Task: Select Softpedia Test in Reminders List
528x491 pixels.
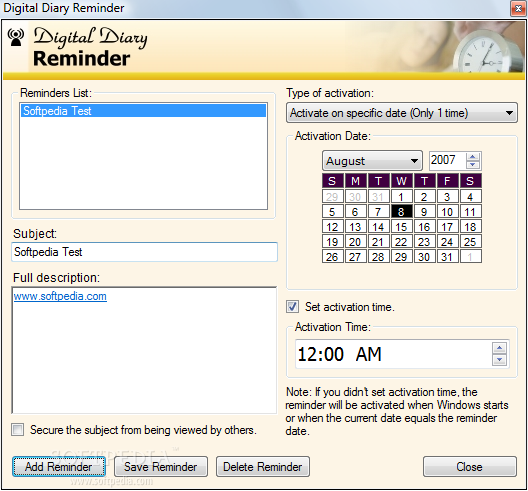Action: tap(143, 111)
